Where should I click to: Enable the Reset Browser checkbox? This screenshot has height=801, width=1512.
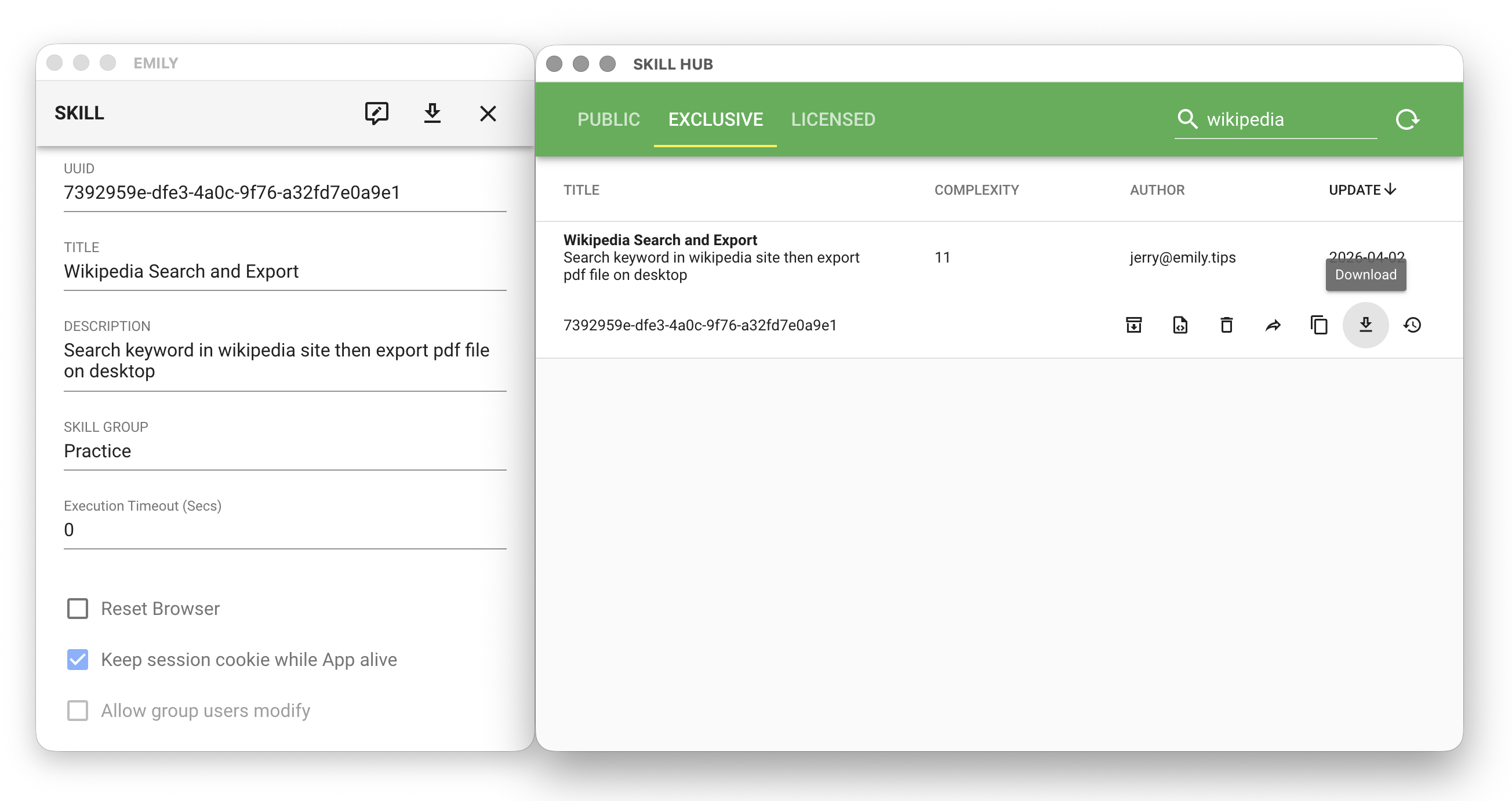click(78, 609)
